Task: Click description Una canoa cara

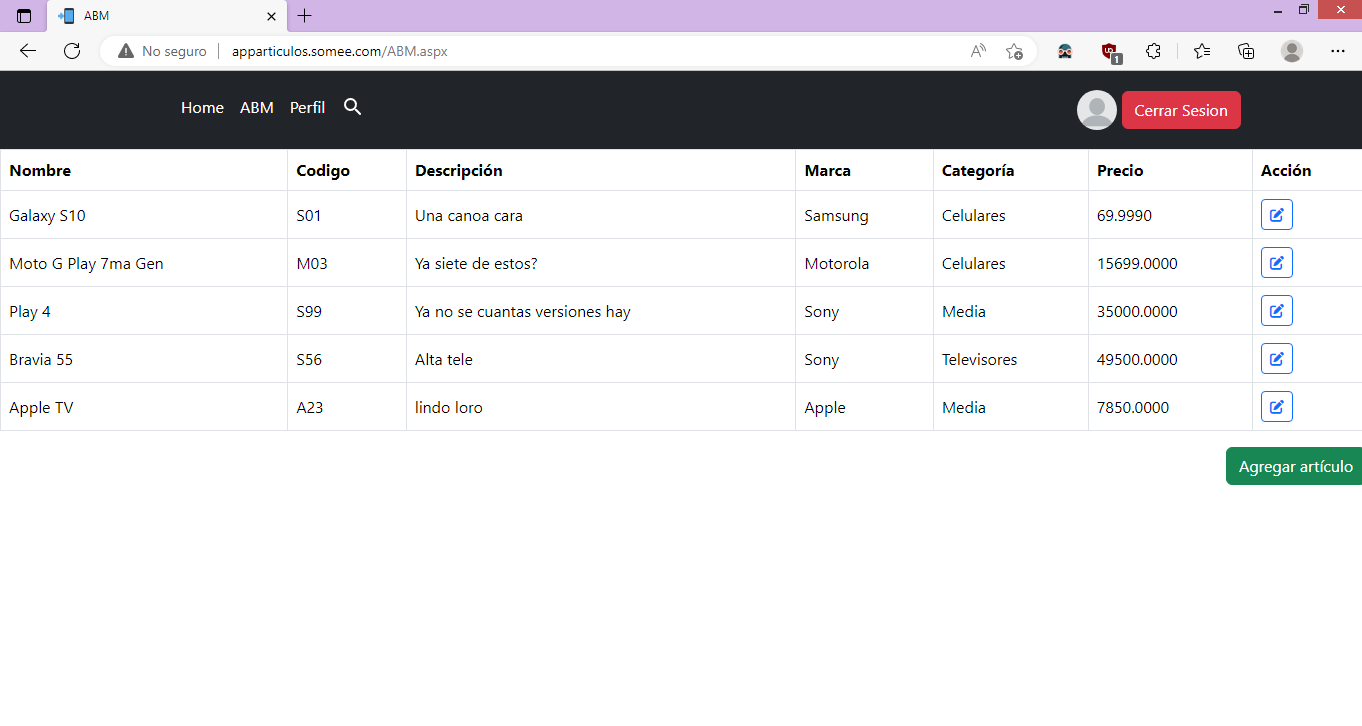Action: pyautogui.click(x=469, y=215)
